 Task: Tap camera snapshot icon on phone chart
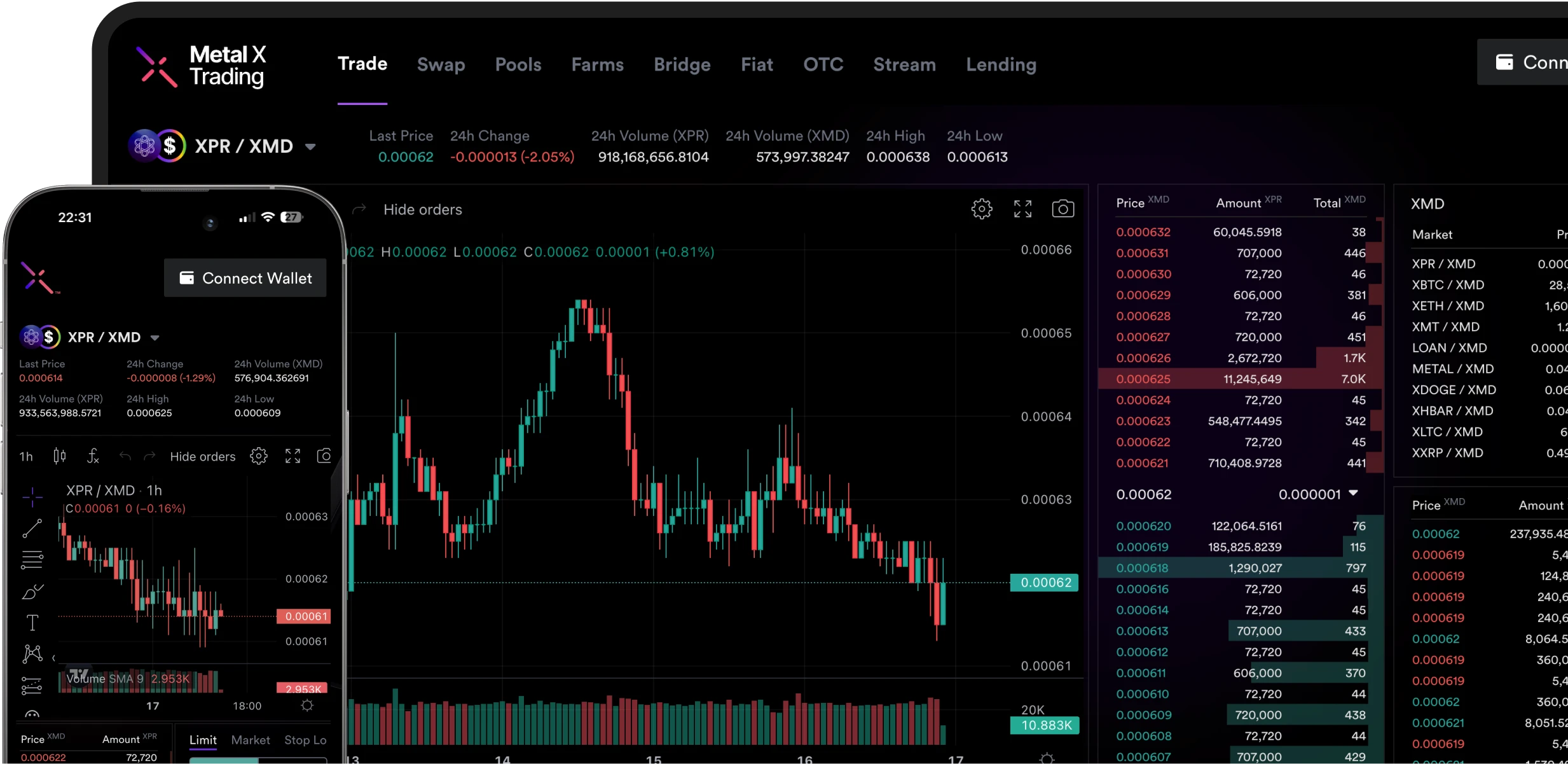[324, 455]
